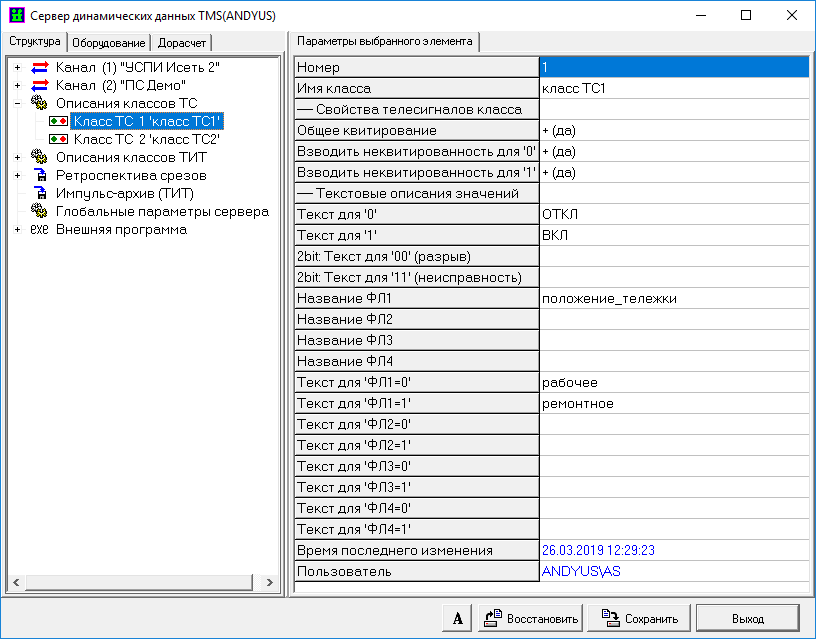Click the Глобальные параметры сервера gears icon
The image size is (816, 639).
coord(40,211)
